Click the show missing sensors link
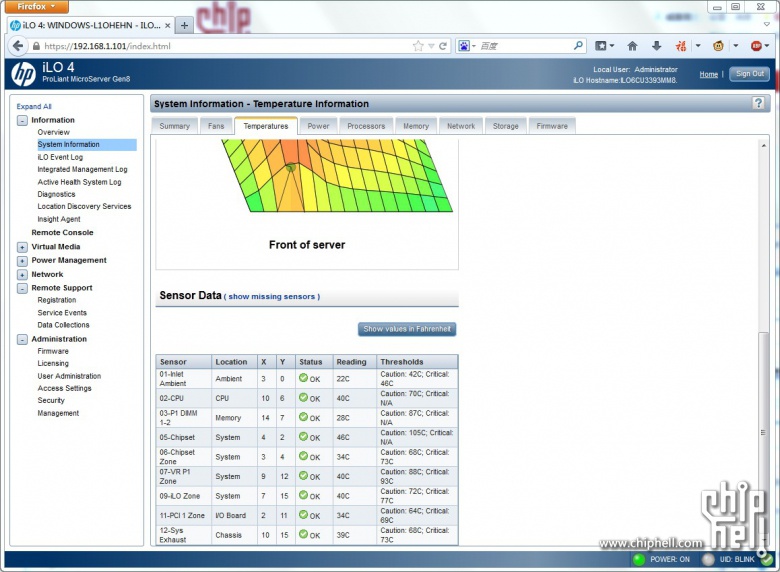Image resolution: width=780 pixels, height=572 pixels. coord(272,296)
